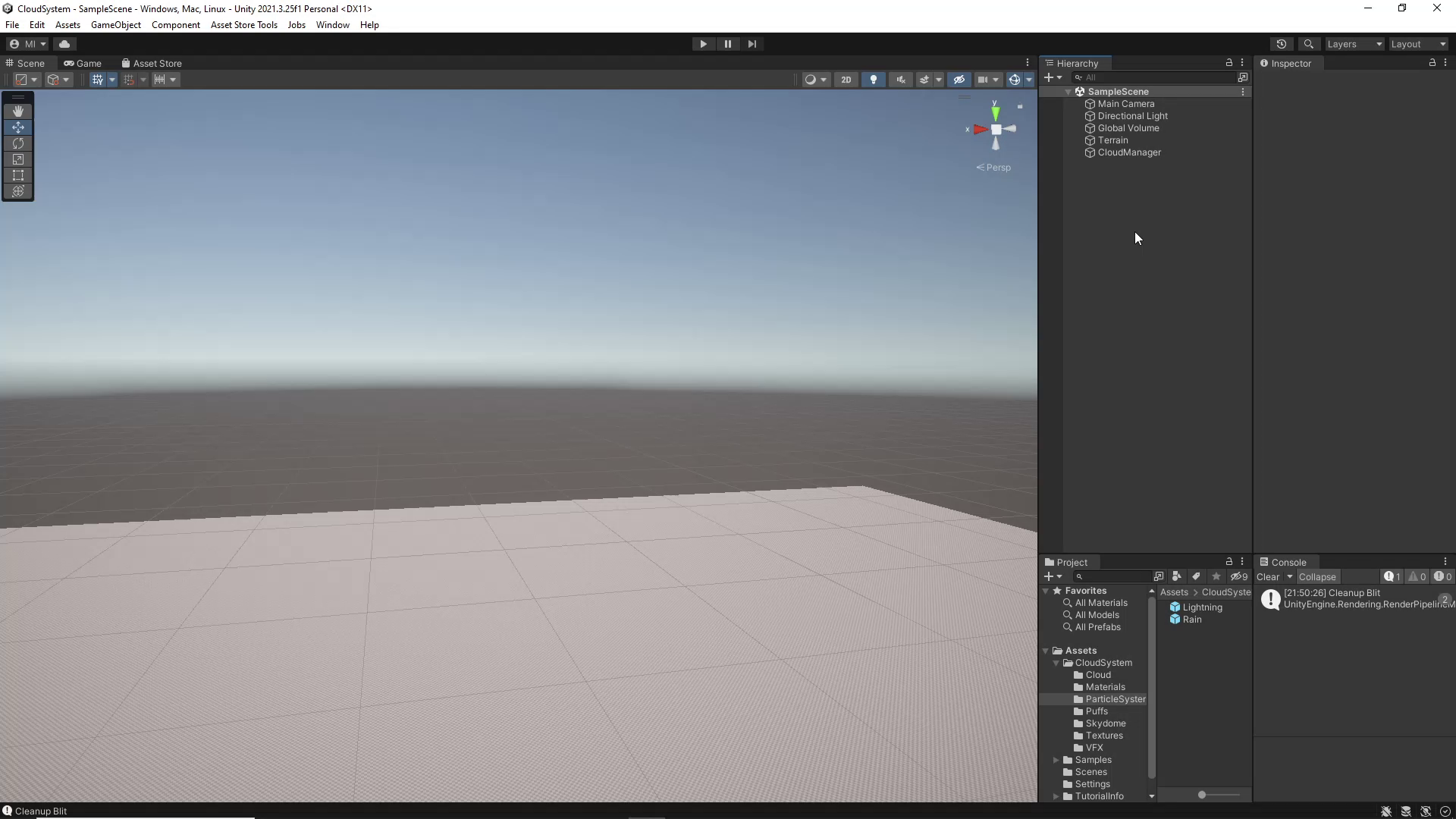
Task: Open the global search magnifier
Action: 1308,44
